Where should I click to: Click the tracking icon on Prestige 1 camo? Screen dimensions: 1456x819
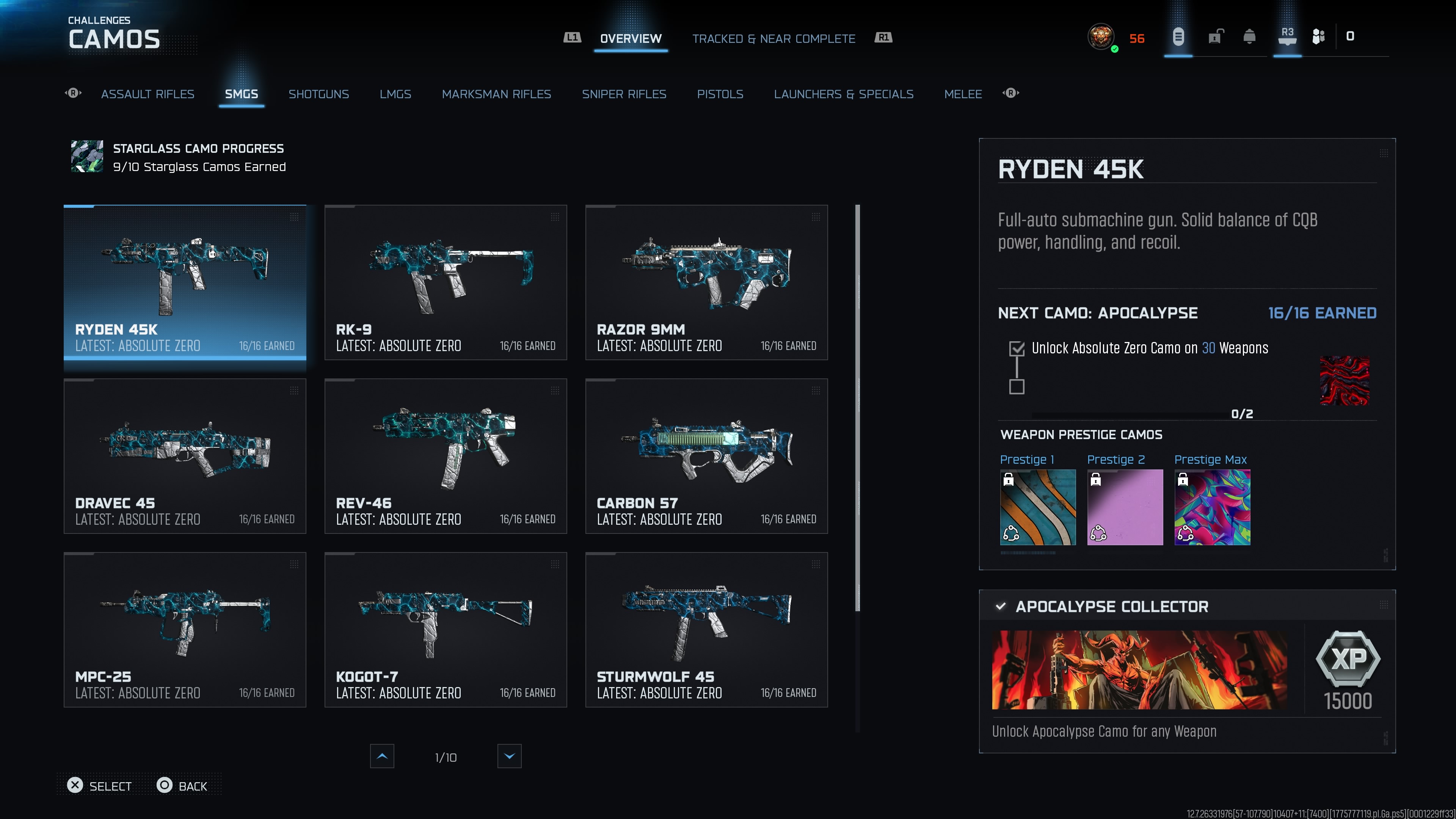(1010, 533)
